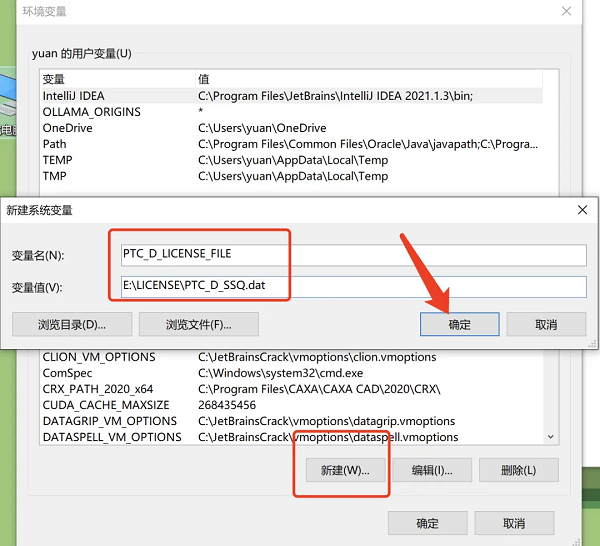Click the 编辑(I)... button
The image size is (600, 546).
432,470
